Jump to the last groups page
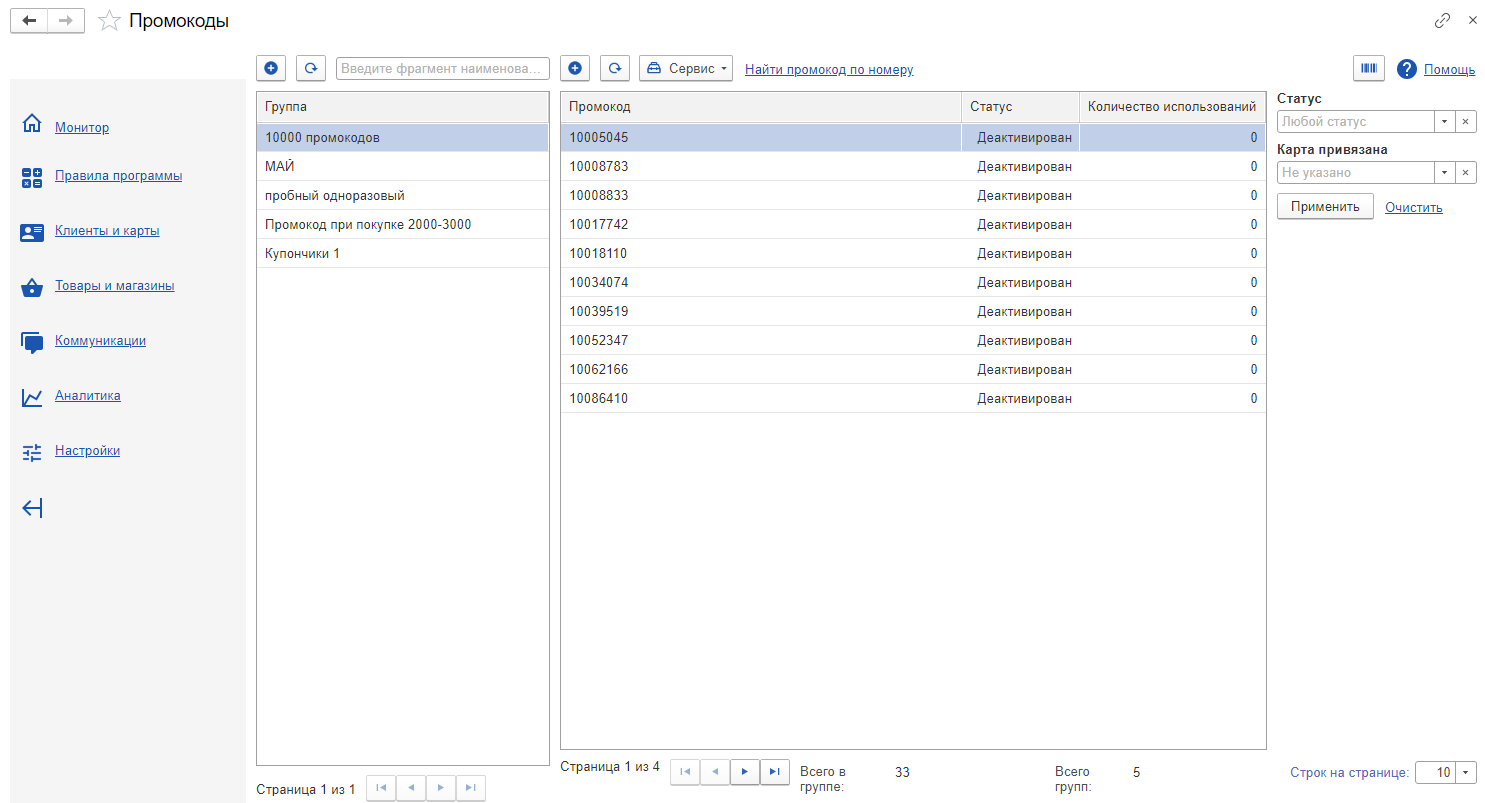Screen dimensions: 1485x803 point(471,788)
